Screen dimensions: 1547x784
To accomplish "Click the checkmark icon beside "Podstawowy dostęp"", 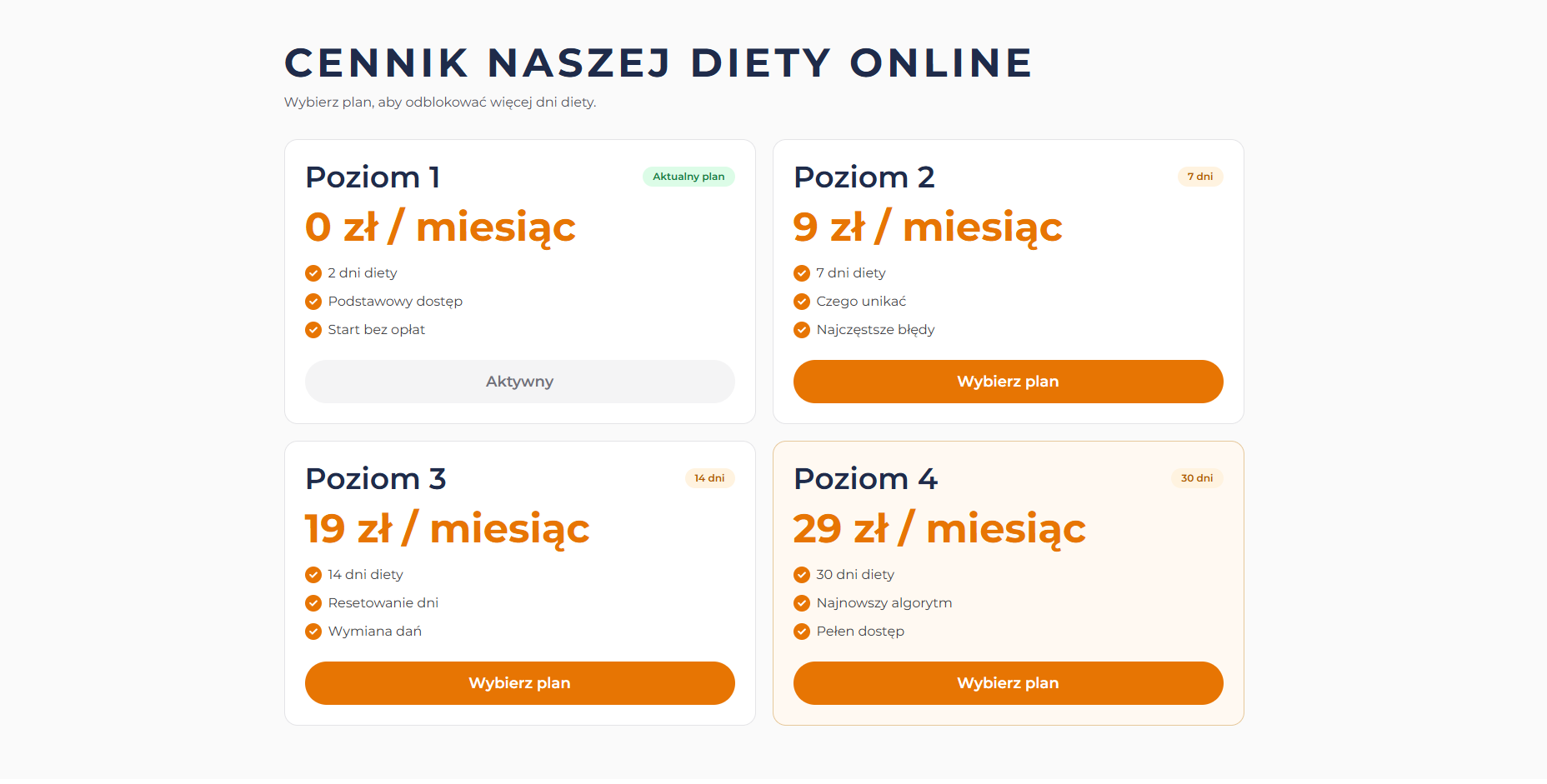I will point(313,301).
